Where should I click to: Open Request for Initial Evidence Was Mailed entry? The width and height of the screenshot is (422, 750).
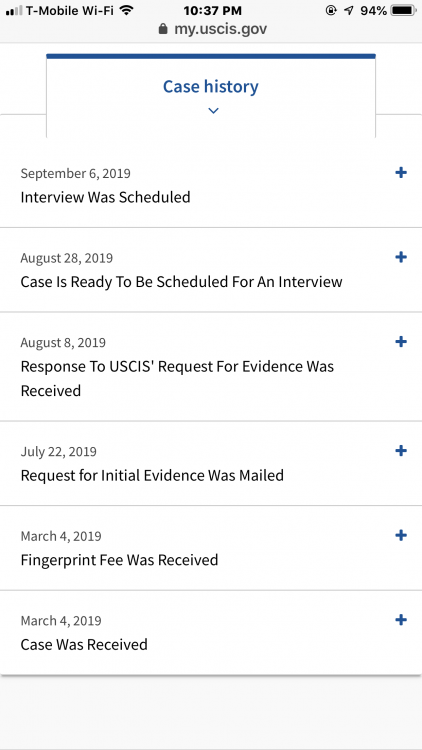pos(211,463)
